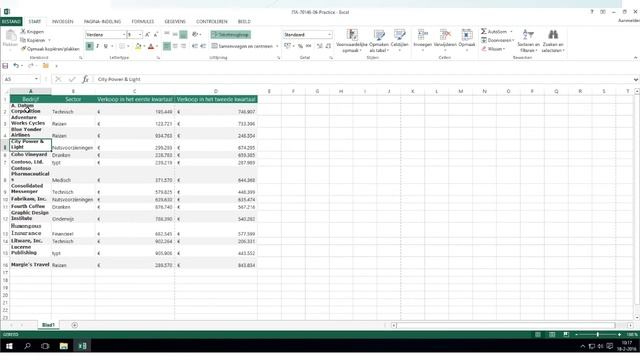
Task: Click the Doorvoeren fill icon
Action: pyautogui.click(x=484, y=40)
